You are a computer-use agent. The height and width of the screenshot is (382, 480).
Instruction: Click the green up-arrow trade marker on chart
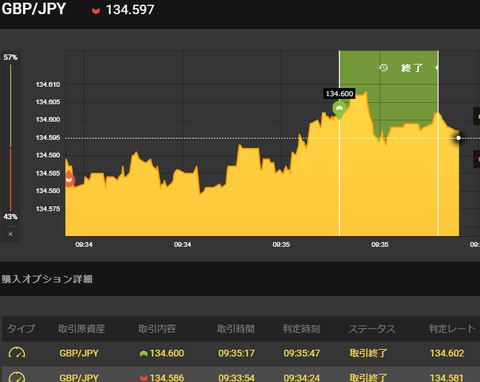pos(339,109)
